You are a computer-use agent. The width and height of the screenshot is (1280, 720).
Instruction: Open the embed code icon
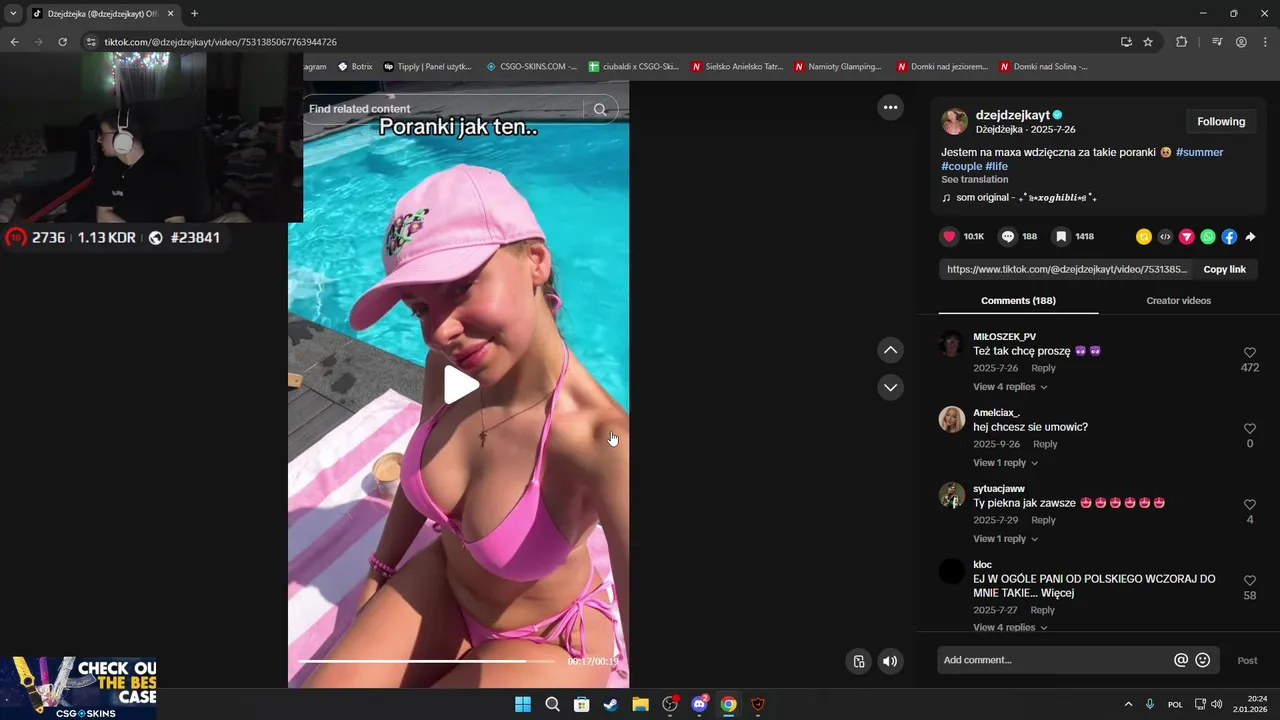[x=1165, y=237]
